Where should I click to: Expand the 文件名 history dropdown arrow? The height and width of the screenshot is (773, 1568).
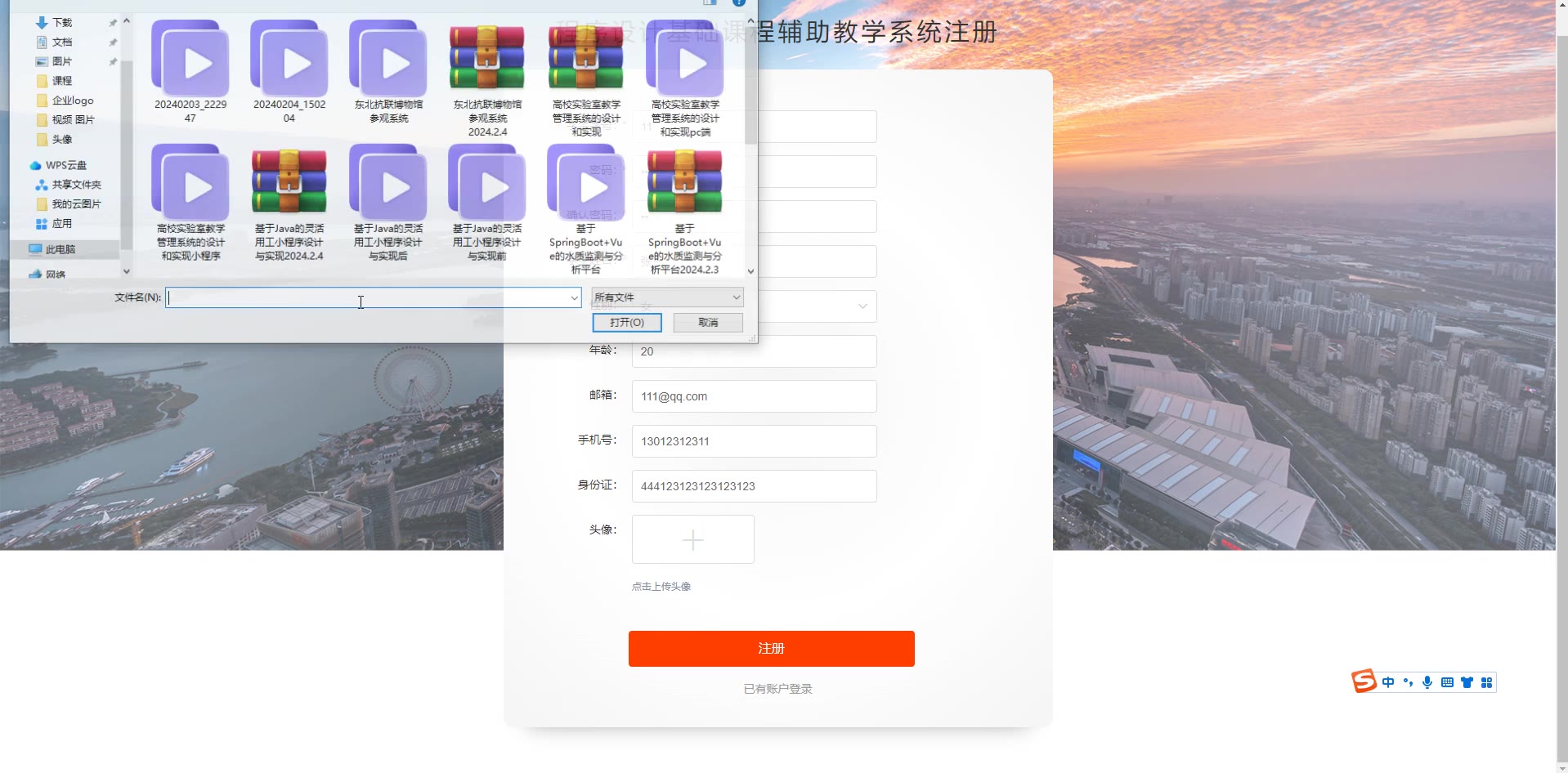[x=574, y=297]
